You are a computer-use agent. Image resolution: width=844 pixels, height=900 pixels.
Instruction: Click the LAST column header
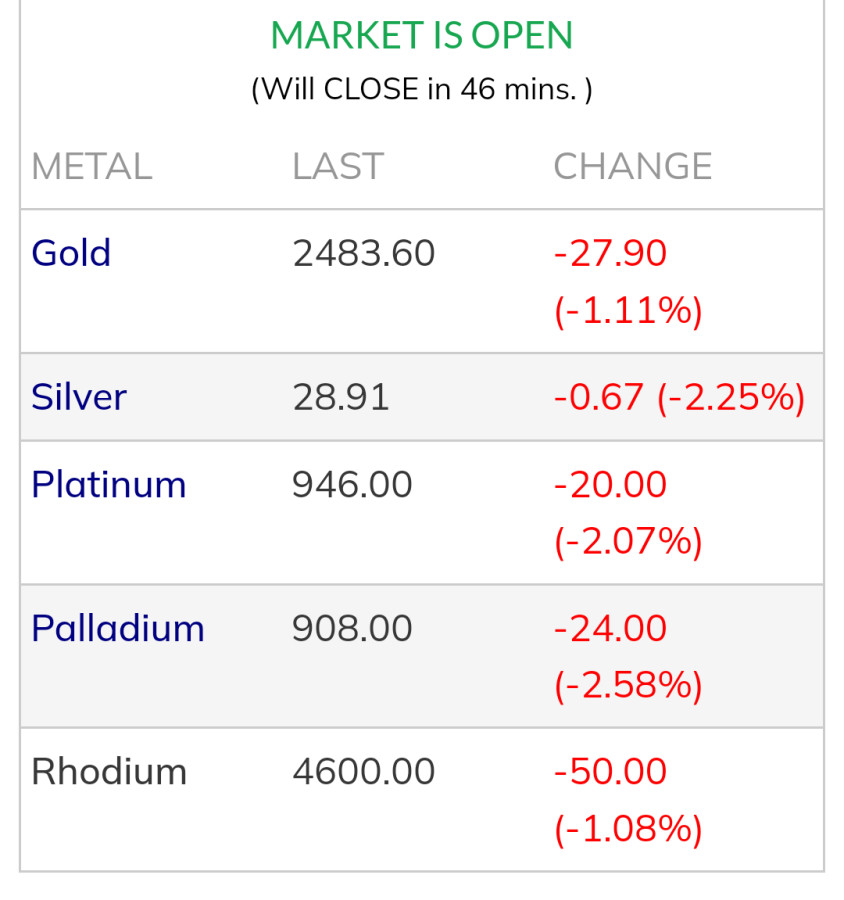(x=338, y=166)
